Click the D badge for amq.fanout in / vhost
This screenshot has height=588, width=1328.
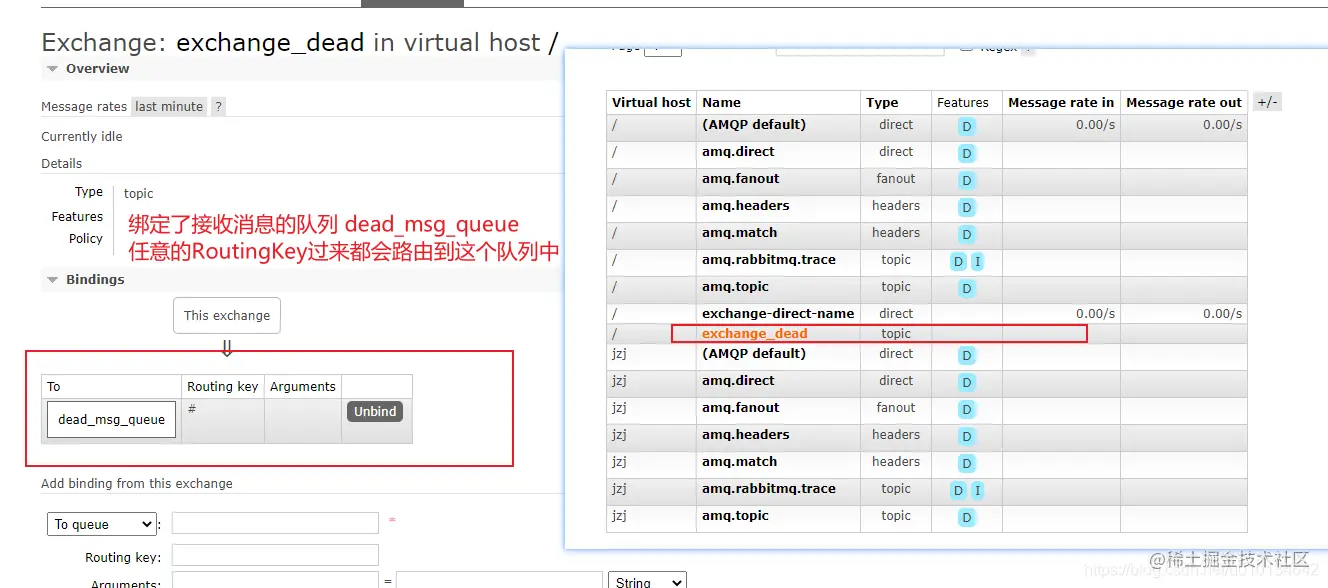tap(967, 181)
